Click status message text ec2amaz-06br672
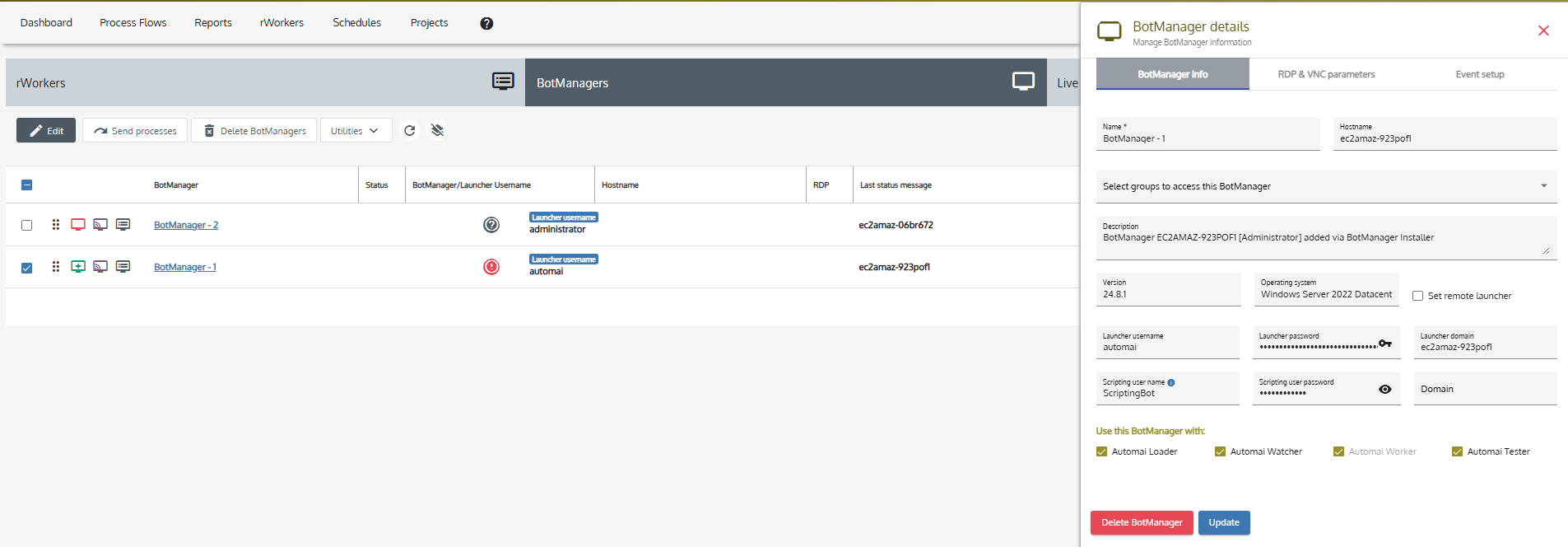The width and height of the screenshot is (1568, 547). [x=896, y=225]
